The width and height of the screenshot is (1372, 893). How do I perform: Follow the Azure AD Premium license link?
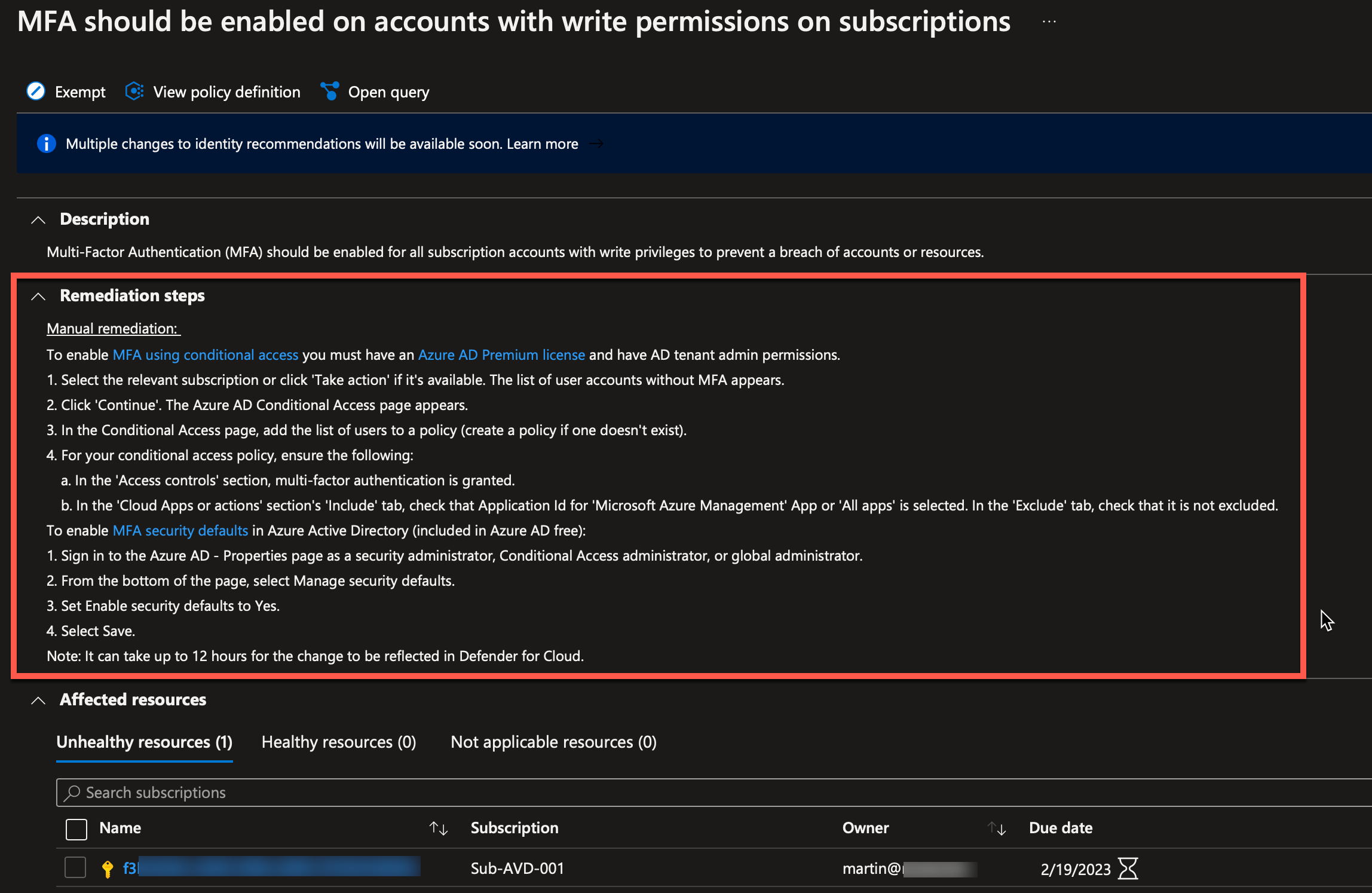pos(501,355)
